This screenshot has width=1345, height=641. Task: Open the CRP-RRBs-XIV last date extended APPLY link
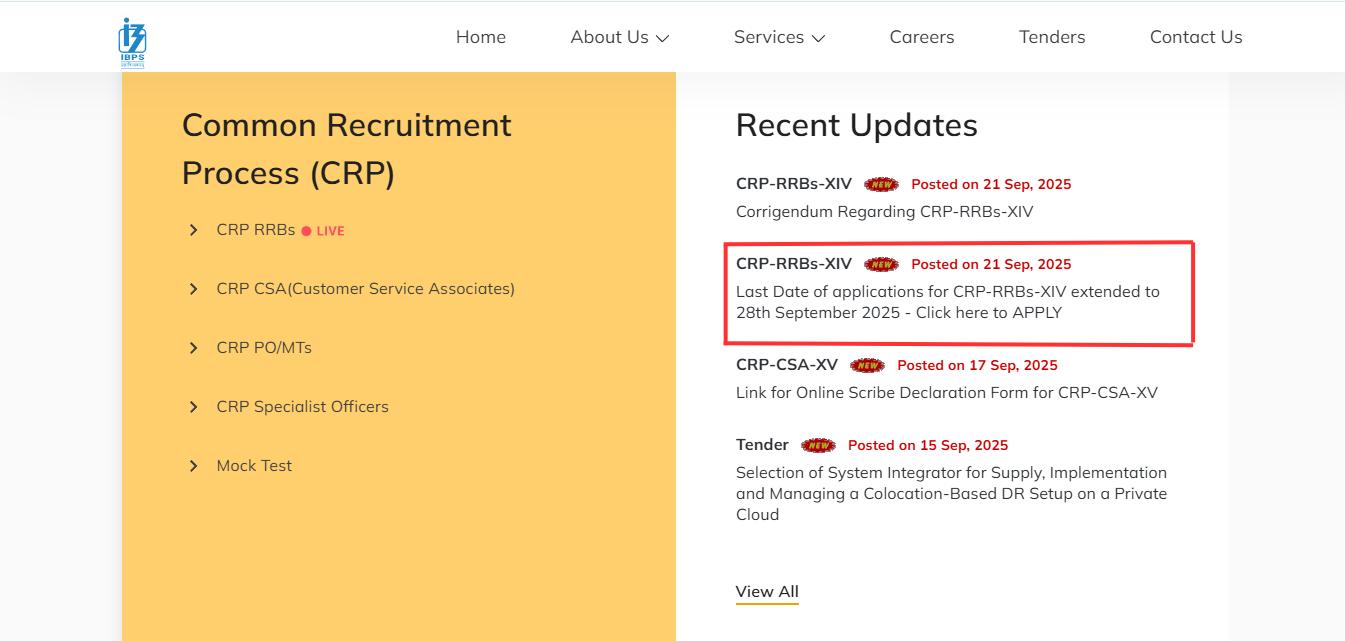(947, 302)
